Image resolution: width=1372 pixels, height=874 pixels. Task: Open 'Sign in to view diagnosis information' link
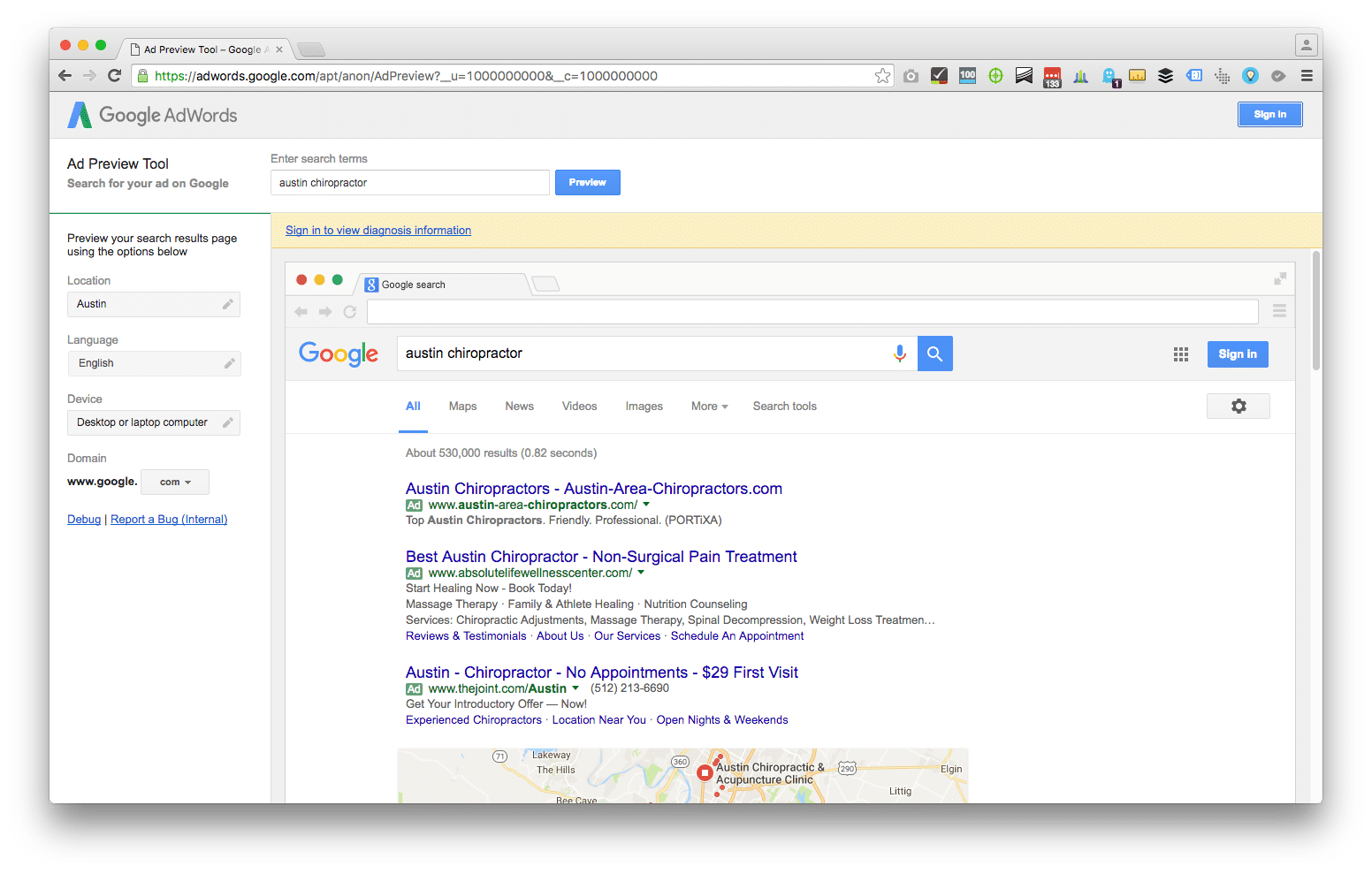378,230
